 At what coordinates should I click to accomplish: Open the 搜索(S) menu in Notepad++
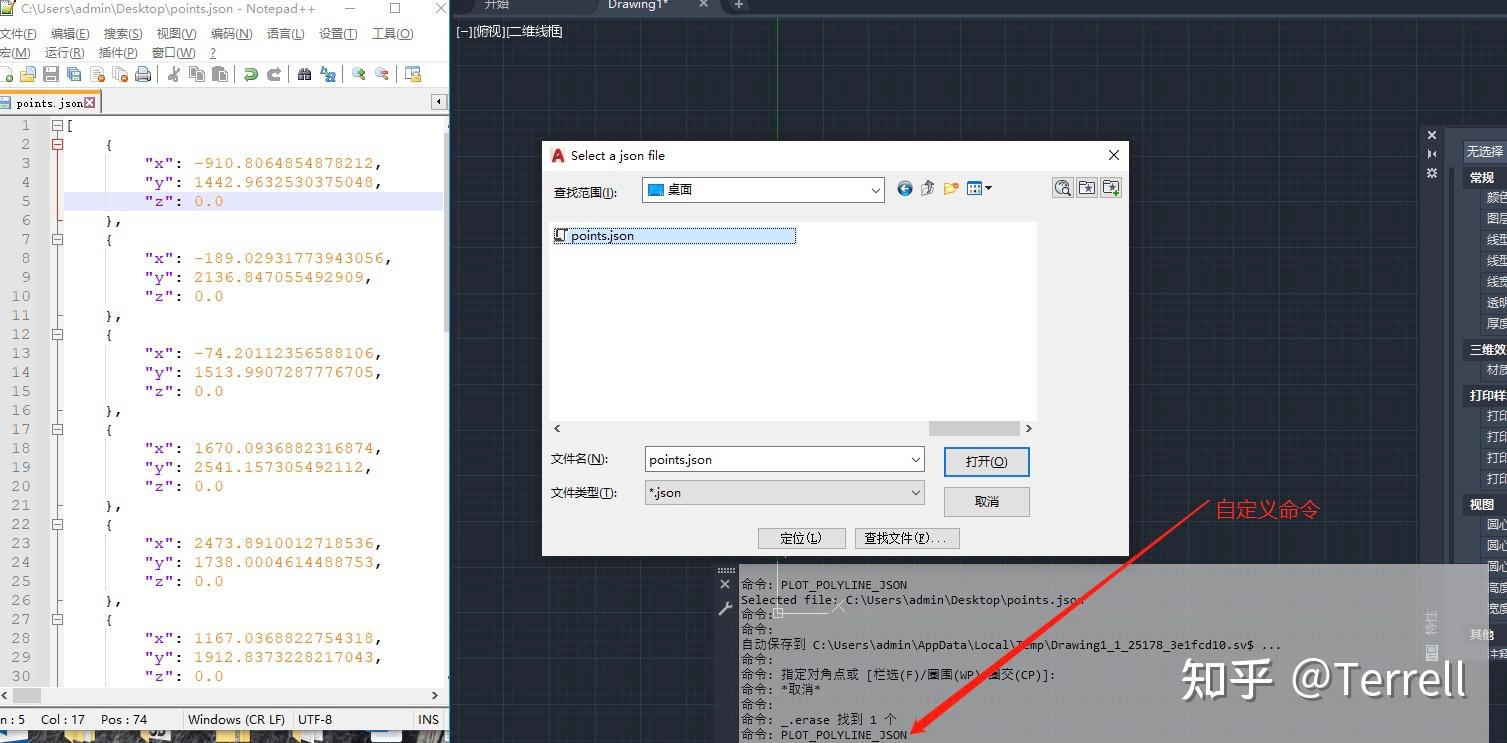(x=122, y=32)
